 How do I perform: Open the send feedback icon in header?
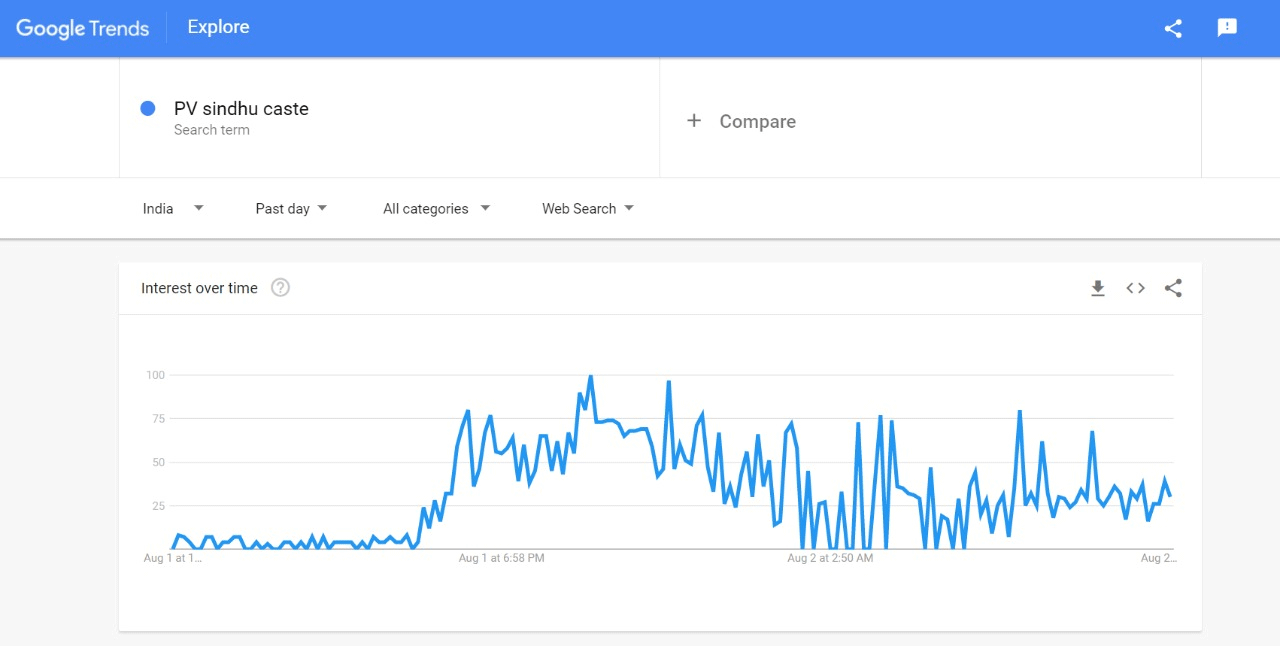click(x=1227, y=28)
